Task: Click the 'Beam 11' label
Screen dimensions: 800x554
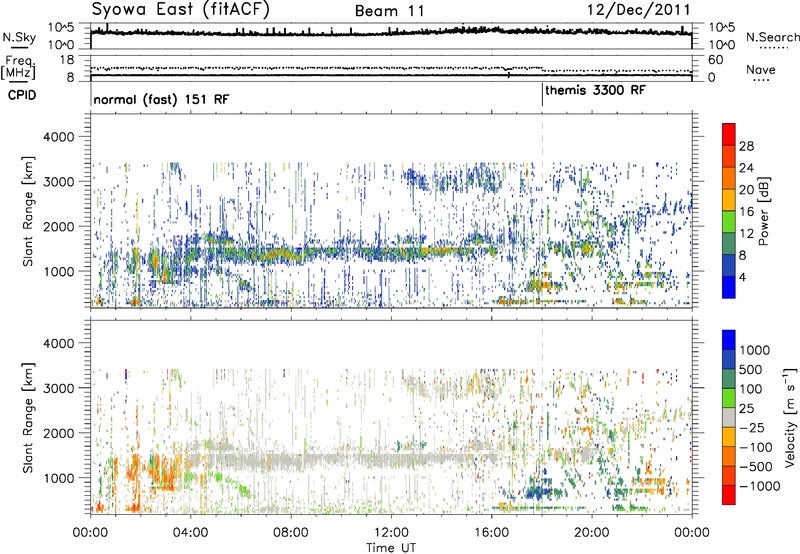Action: coord(390,11)
